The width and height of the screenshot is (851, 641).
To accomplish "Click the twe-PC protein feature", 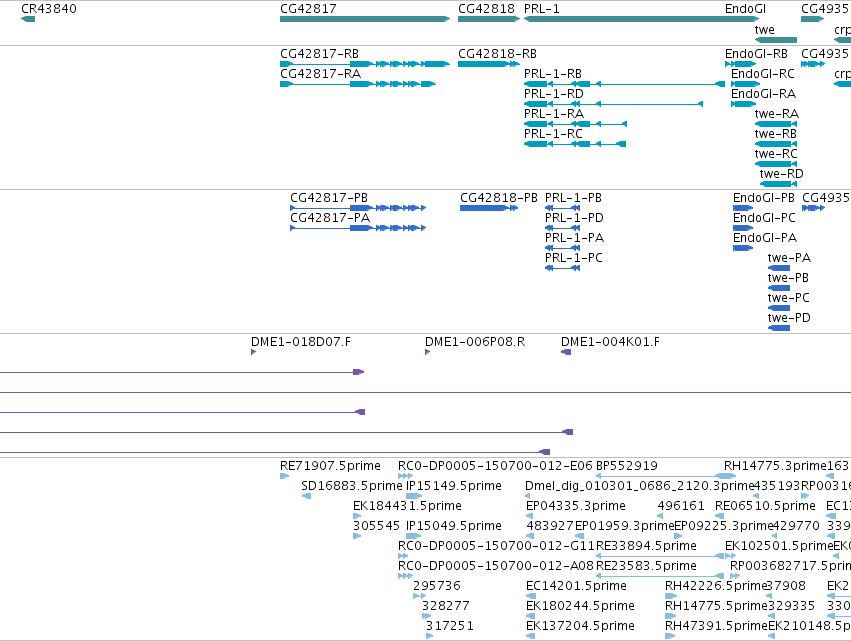I will (779, 308).
